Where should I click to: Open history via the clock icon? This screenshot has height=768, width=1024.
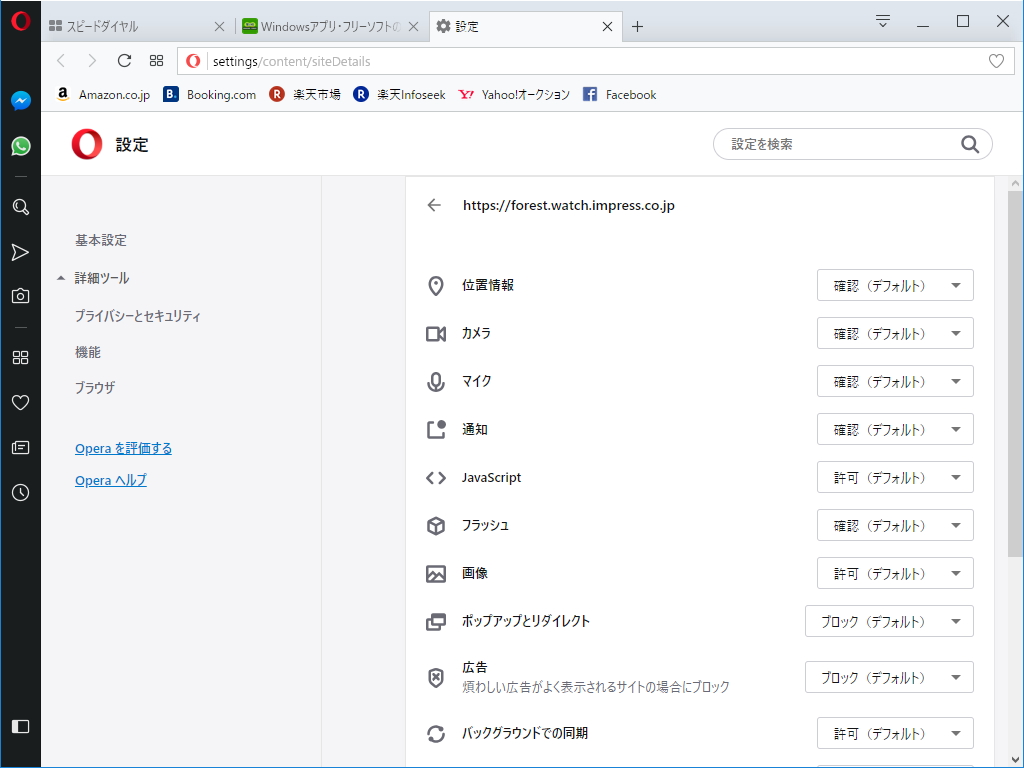[20, 492]
